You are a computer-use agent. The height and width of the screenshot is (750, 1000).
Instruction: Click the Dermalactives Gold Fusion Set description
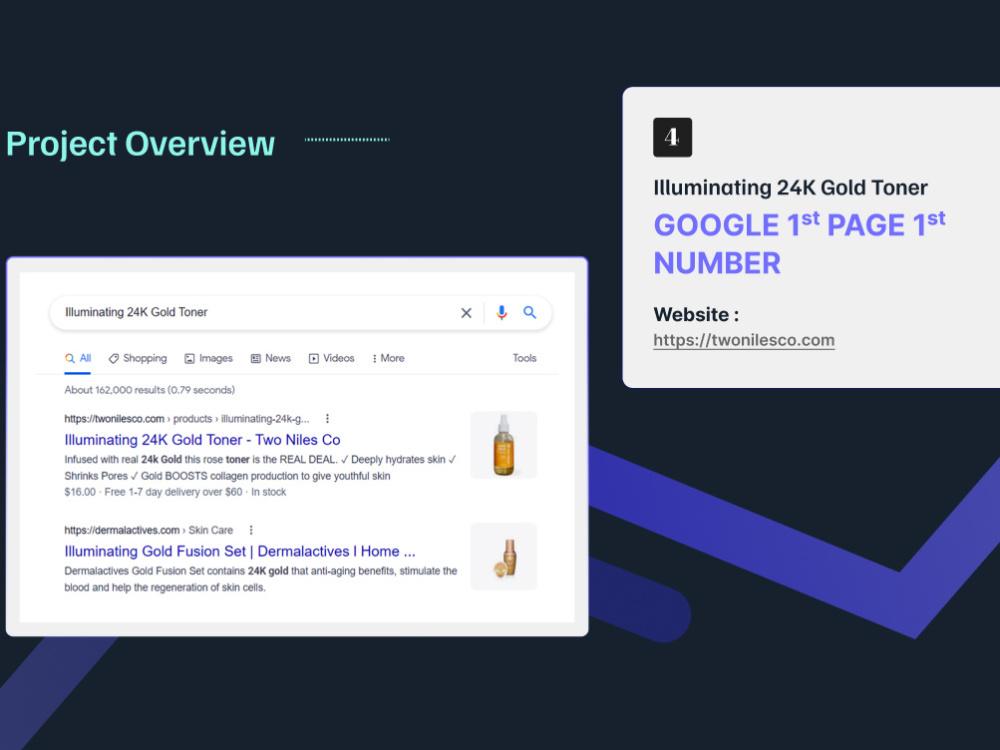261,579
